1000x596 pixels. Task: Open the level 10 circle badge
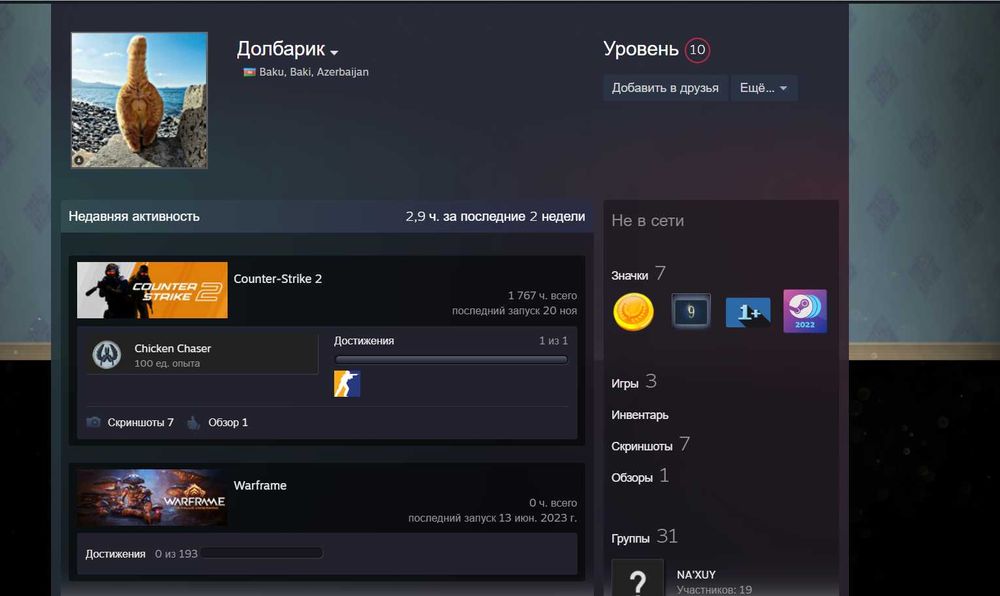(697, 50)
